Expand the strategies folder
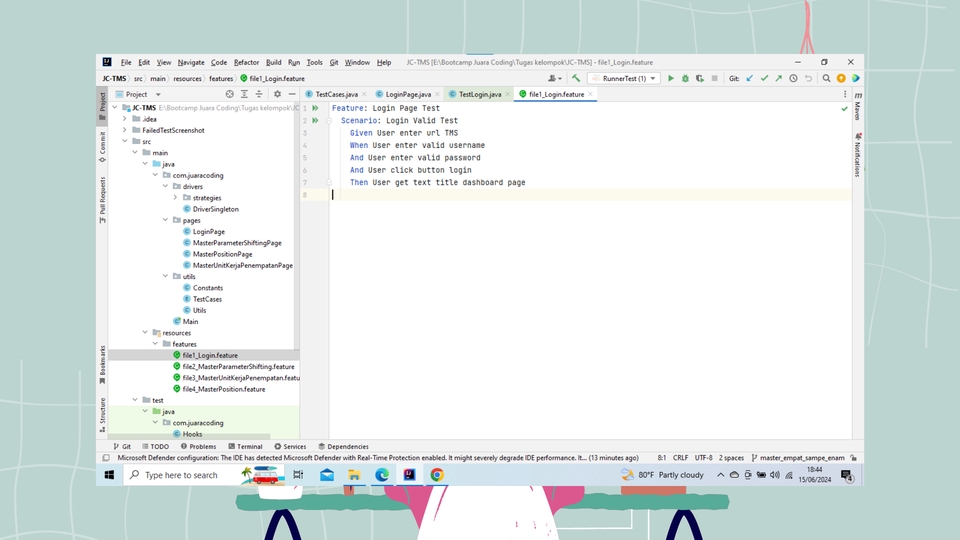 pyautogui.click(x=176, y=197)
